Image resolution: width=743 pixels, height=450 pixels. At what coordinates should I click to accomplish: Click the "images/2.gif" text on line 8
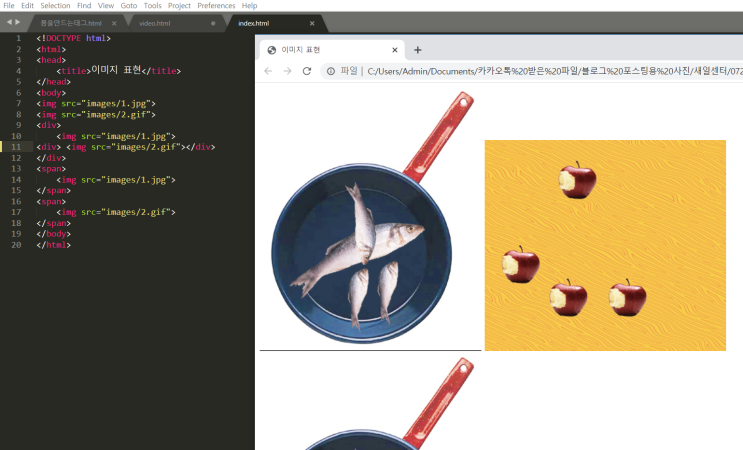click(118, 115)
